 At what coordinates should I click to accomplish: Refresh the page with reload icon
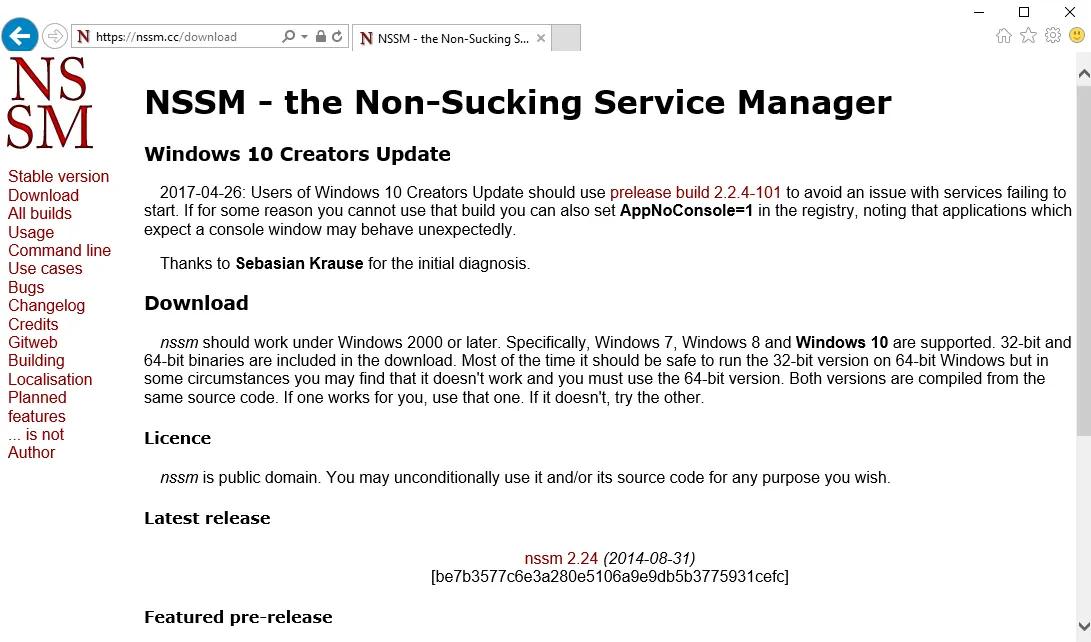337,36
